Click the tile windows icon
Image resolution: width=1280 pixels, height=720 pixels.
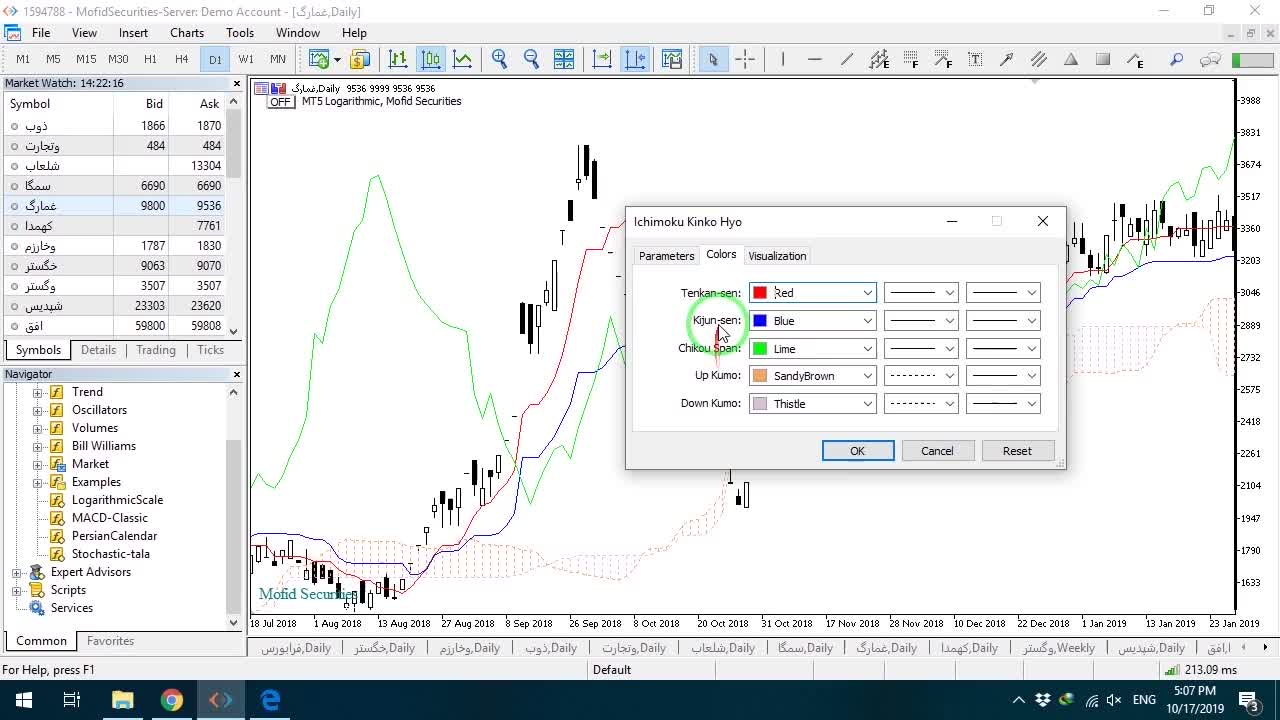(564, 59)
